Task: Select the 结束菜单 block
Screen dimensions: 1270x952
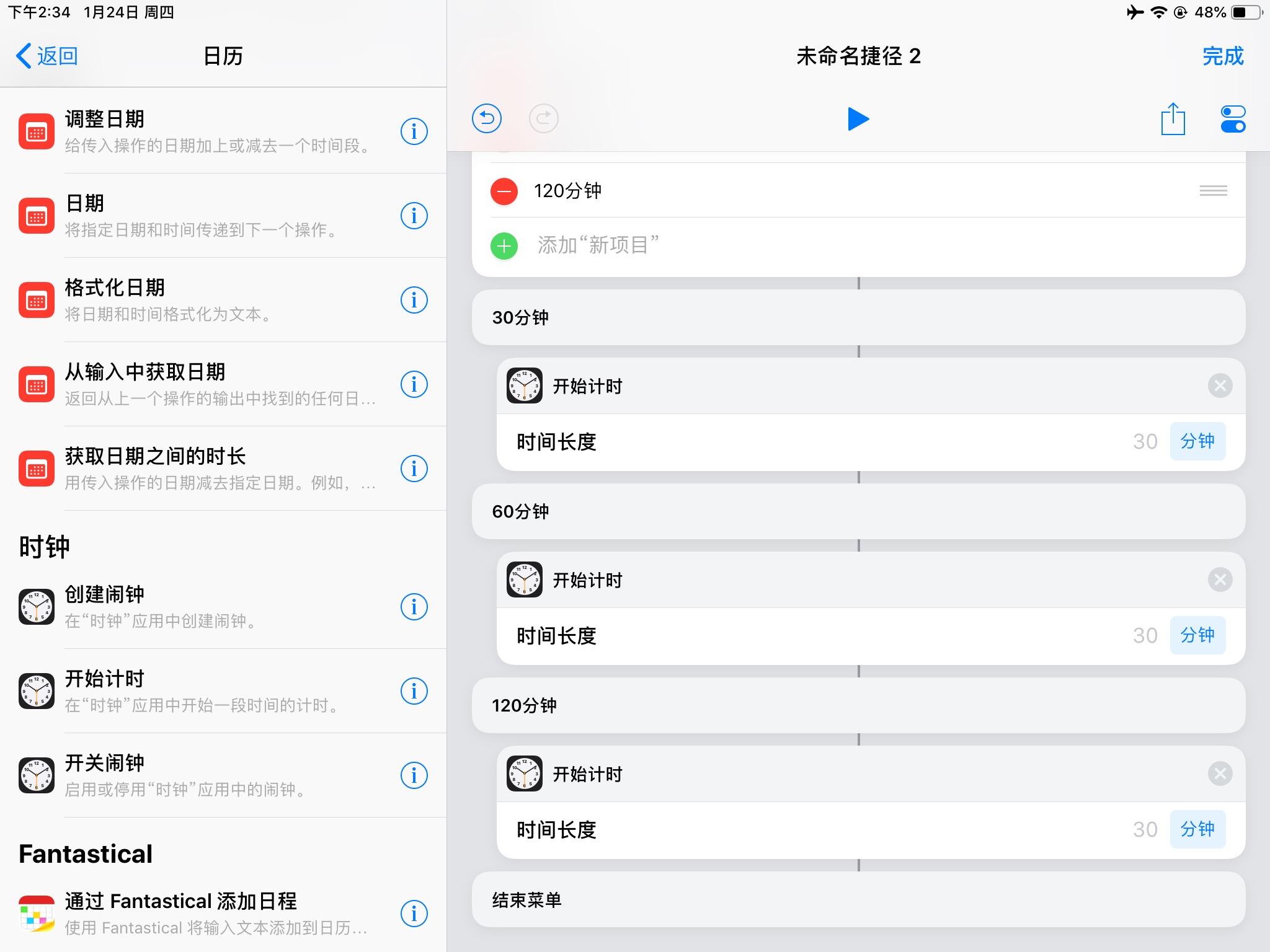Action: coord(858,899)
